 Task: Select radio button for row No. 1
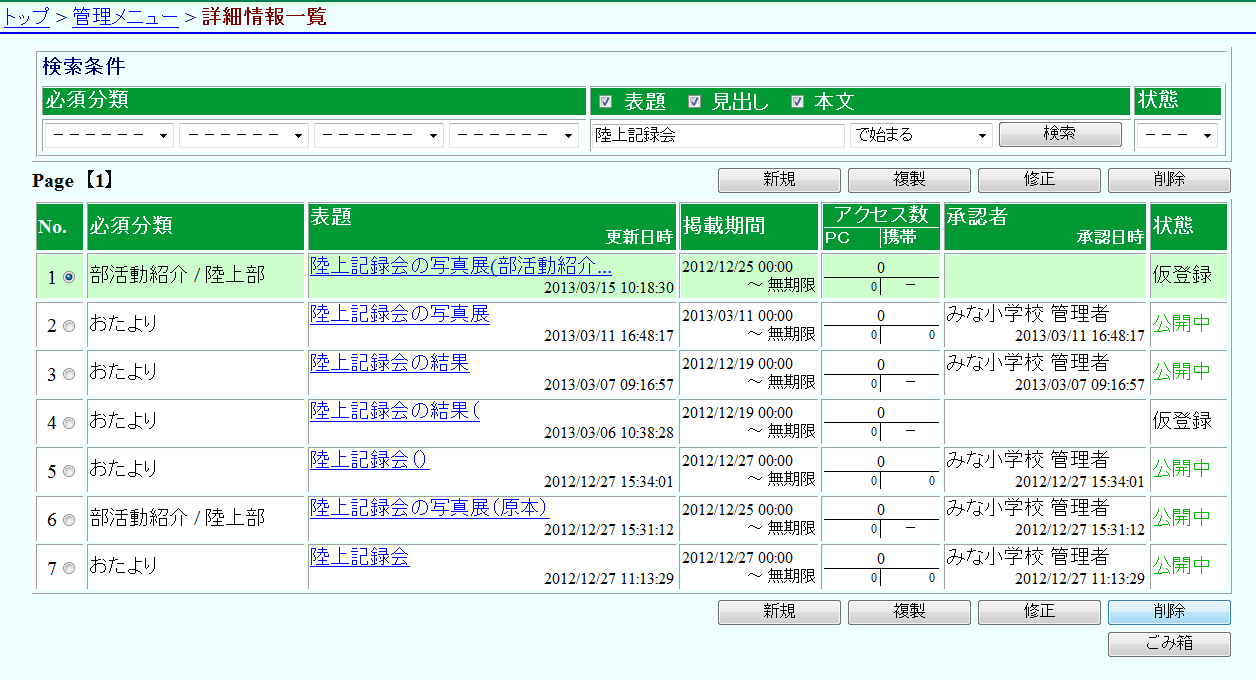[69, 277]
